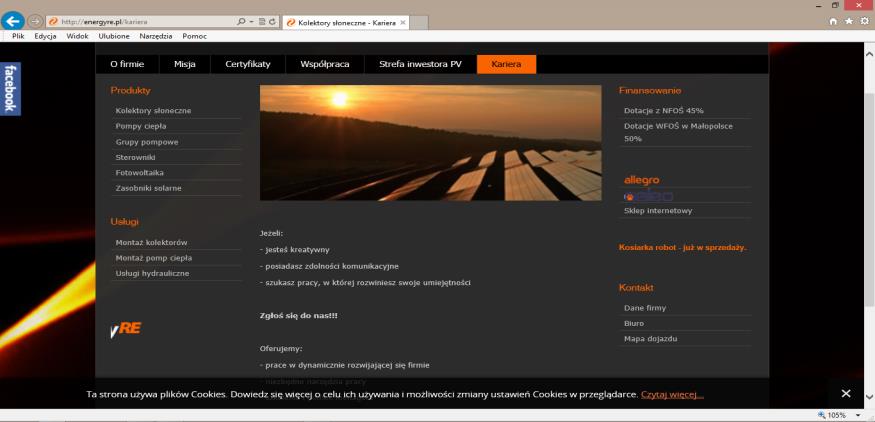The image size is (875, 422).
Task: Open the Narzędzia menu
Action: click(x=156, y=36)
